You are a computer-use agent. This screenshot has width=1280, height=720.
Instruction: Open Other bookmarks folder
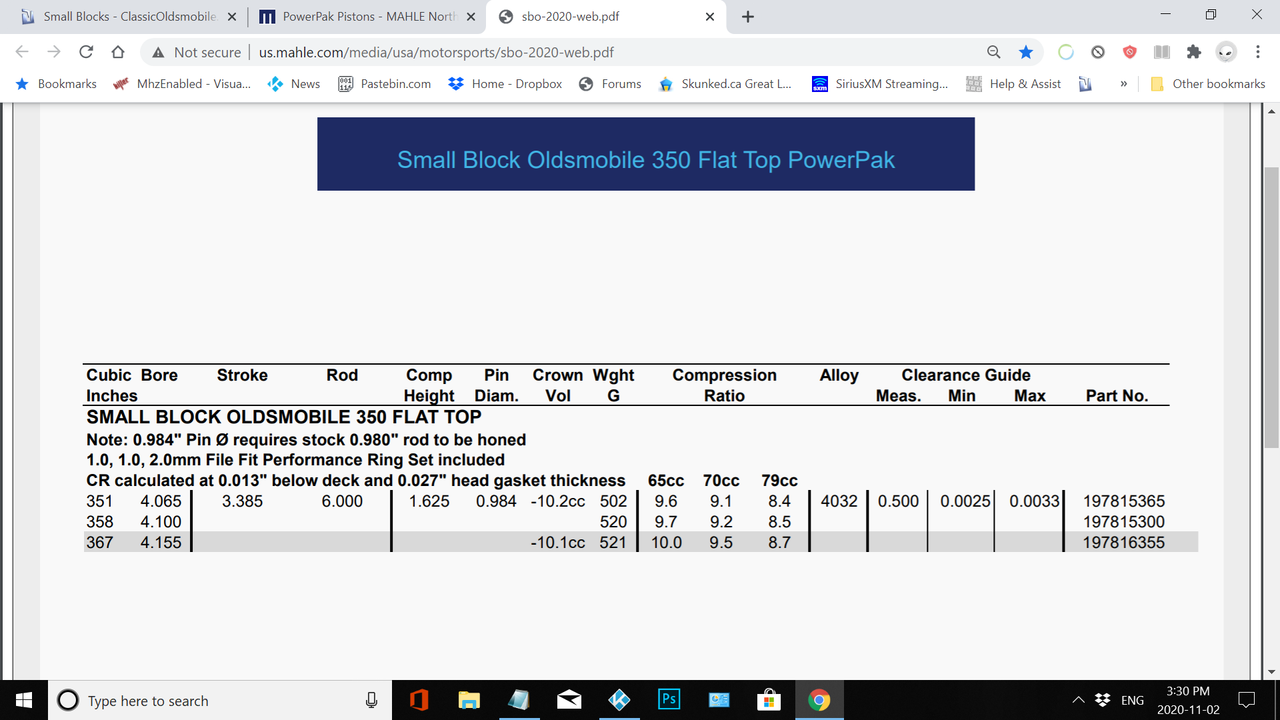tap(1208, 84)
